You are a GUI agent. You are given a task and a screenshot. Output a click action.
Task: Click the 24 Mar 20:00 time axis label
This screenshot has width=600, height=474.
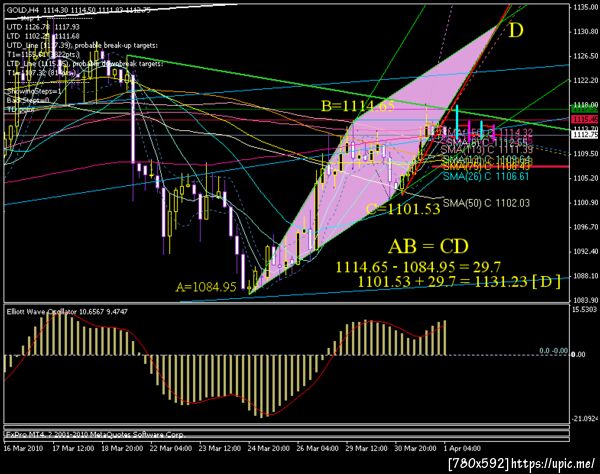[269, 448]
